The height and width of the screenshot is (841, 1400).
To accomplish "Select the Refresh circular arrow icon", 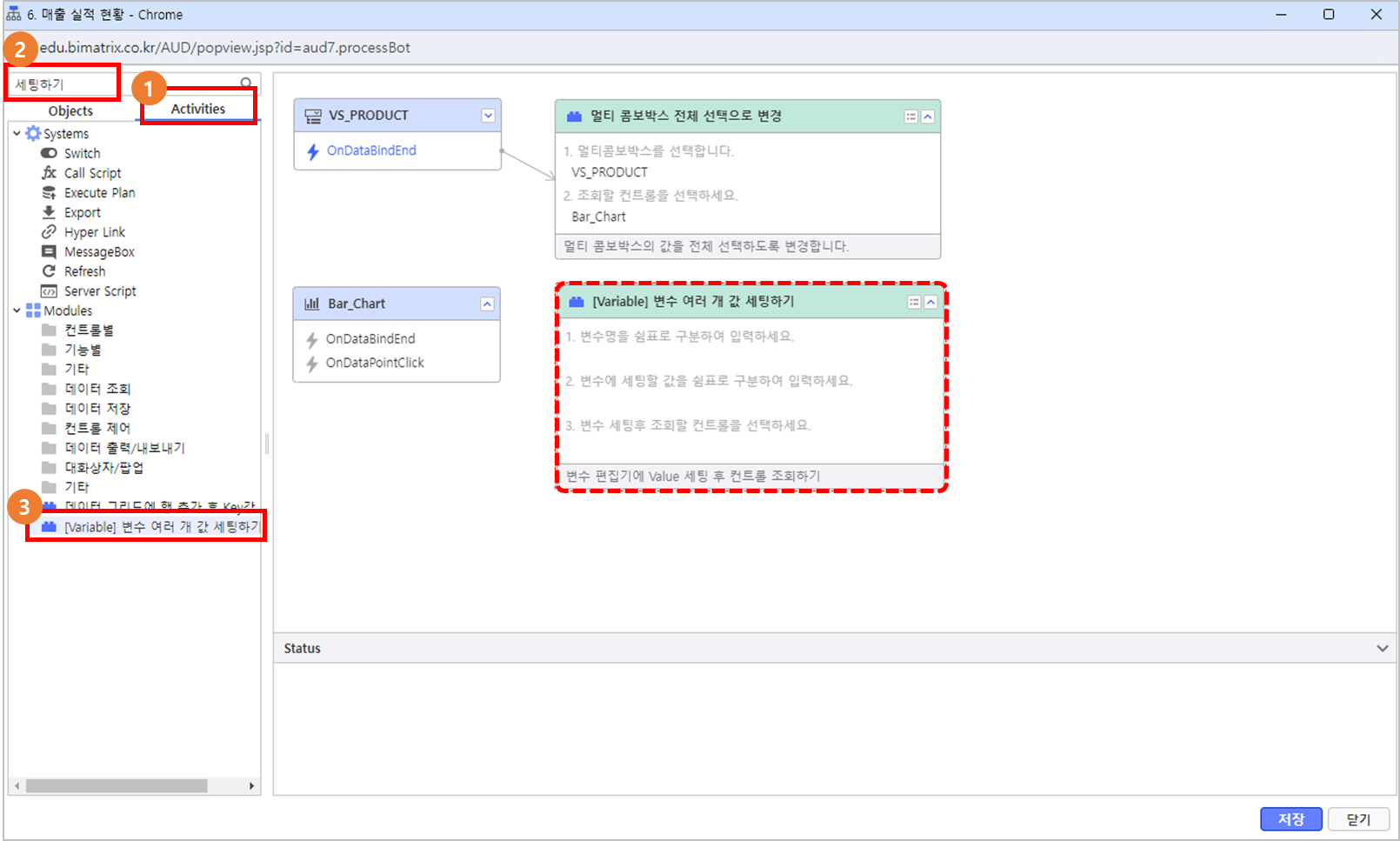I will click(49, 271).
